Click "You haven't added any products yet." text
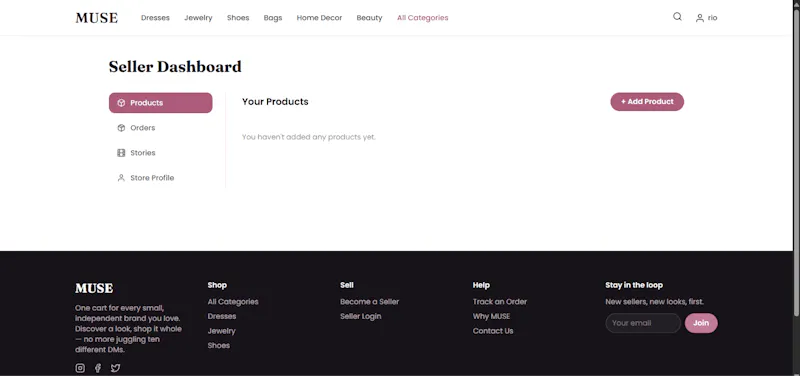800x376 pixels. [309, 137]
